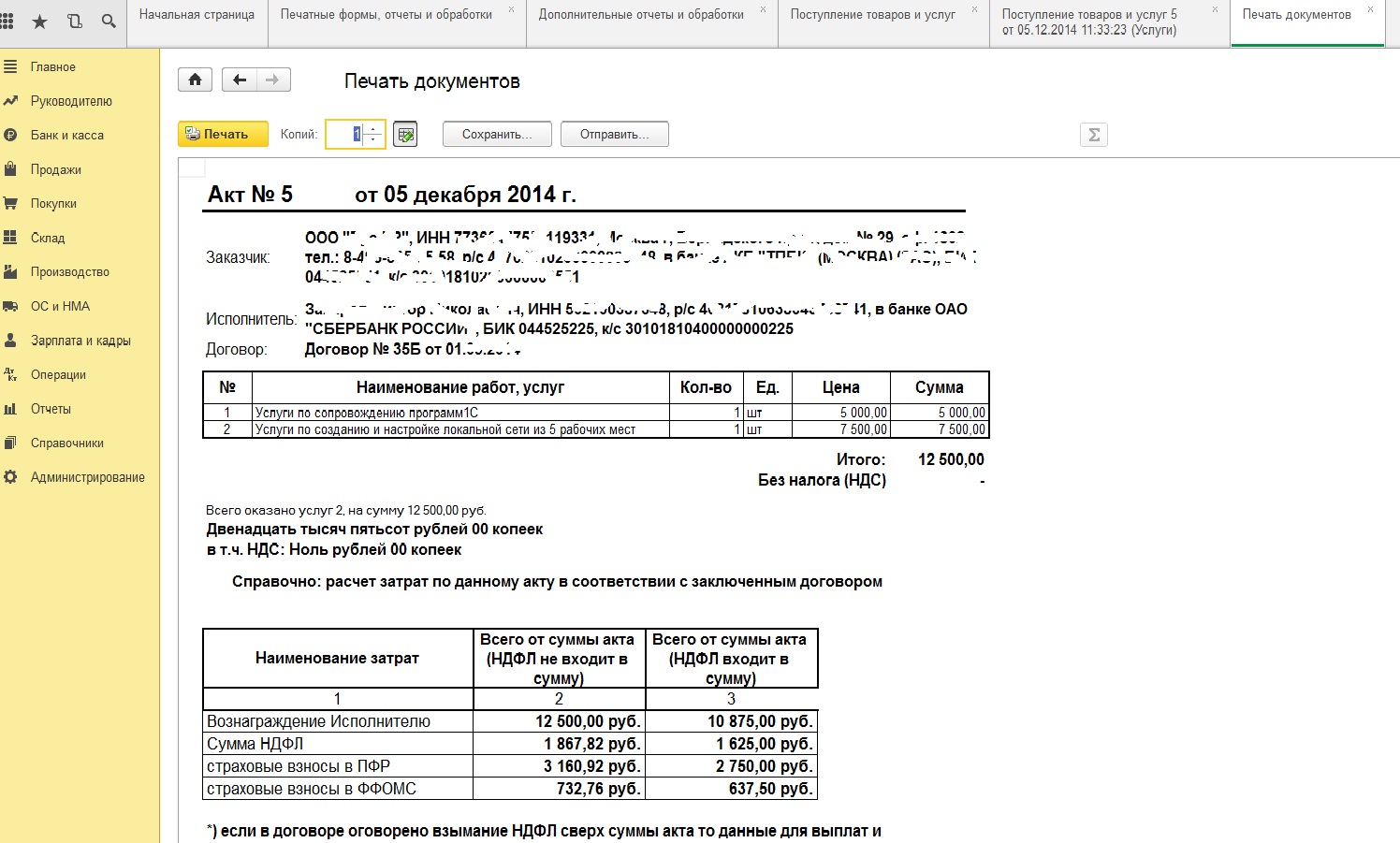Open the Продажи section
Screen dimensions: 1400x843
[x=55, y=169]
